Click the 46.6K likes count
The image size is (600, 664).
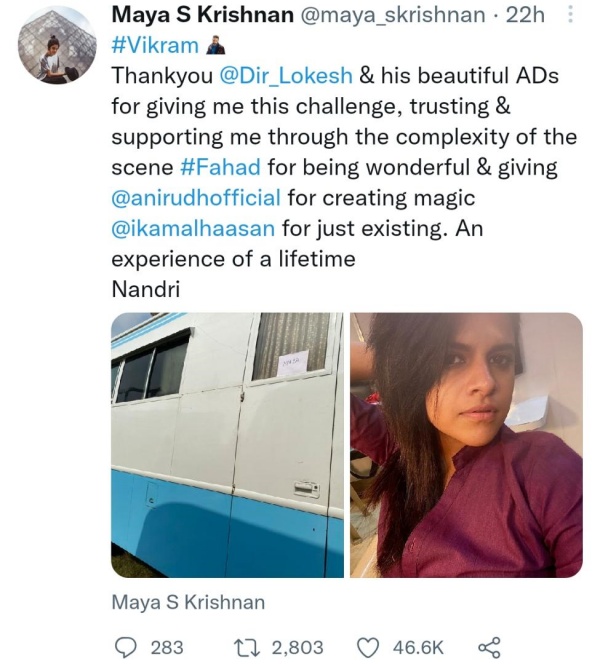click(416, 647)
